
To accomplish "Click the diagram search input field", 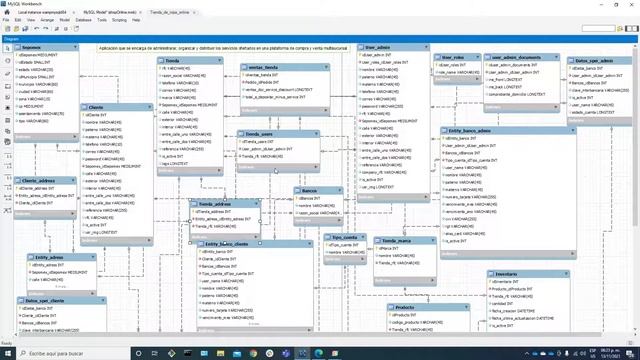I will tap(598, 28).
